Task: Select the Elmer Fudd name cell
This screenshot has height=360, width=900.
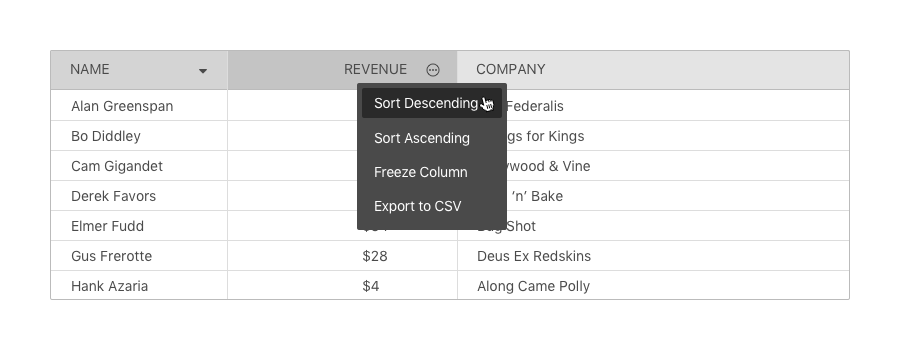Action: pyautogui.click(x=139, y=226)
